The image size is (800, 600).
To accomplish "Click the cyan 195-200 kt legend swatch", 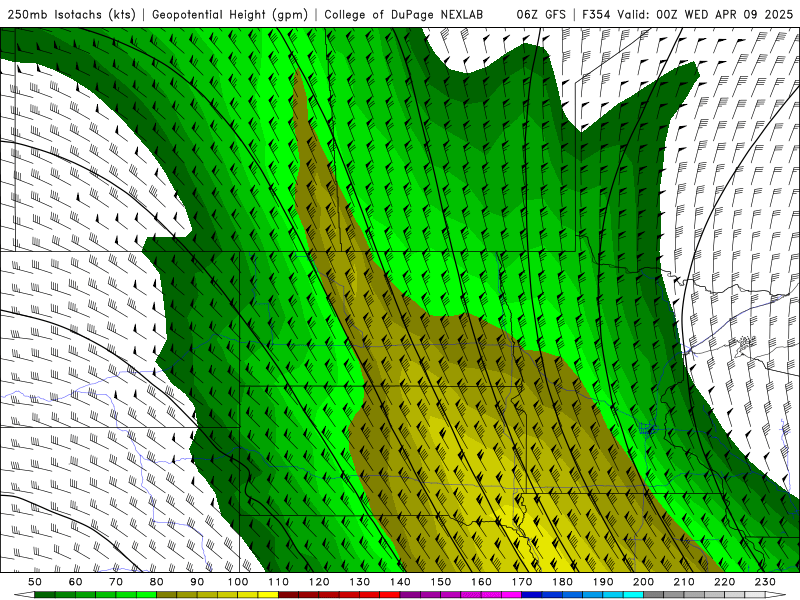I will (x=633, y=595).
